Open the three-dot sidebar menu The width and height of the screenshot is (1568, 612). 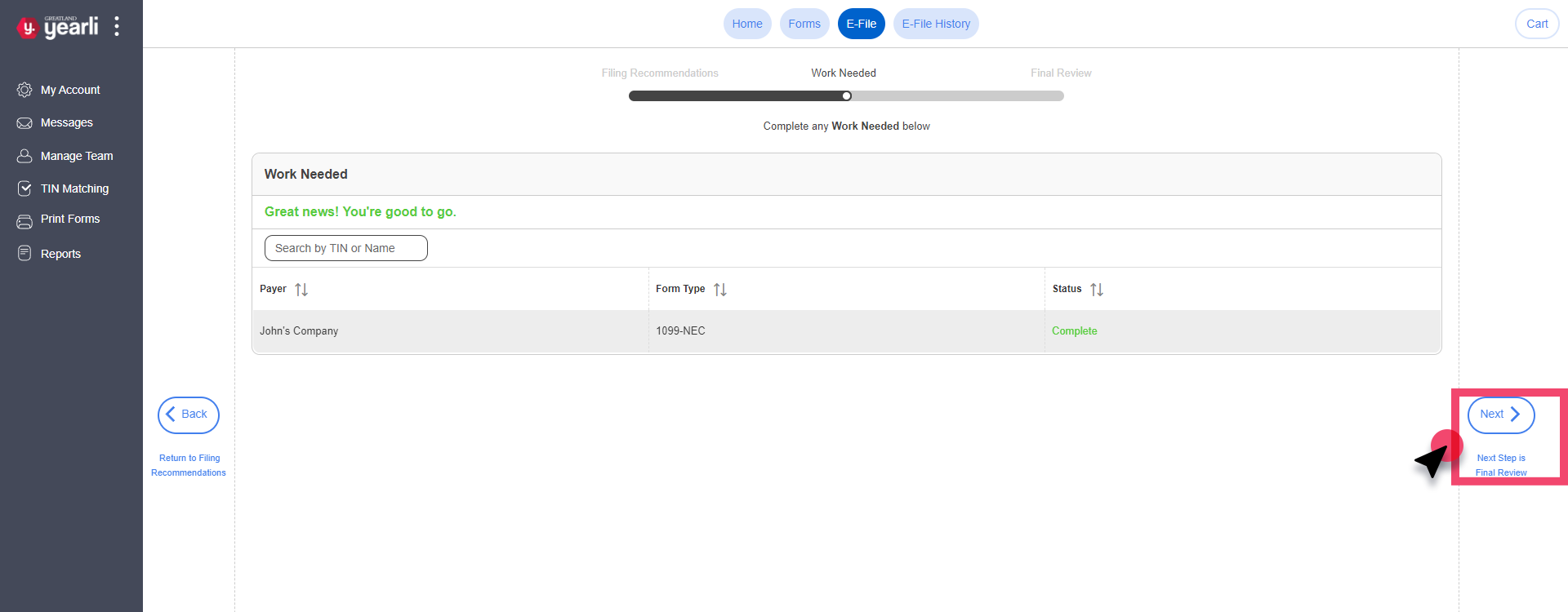[117, 26]
